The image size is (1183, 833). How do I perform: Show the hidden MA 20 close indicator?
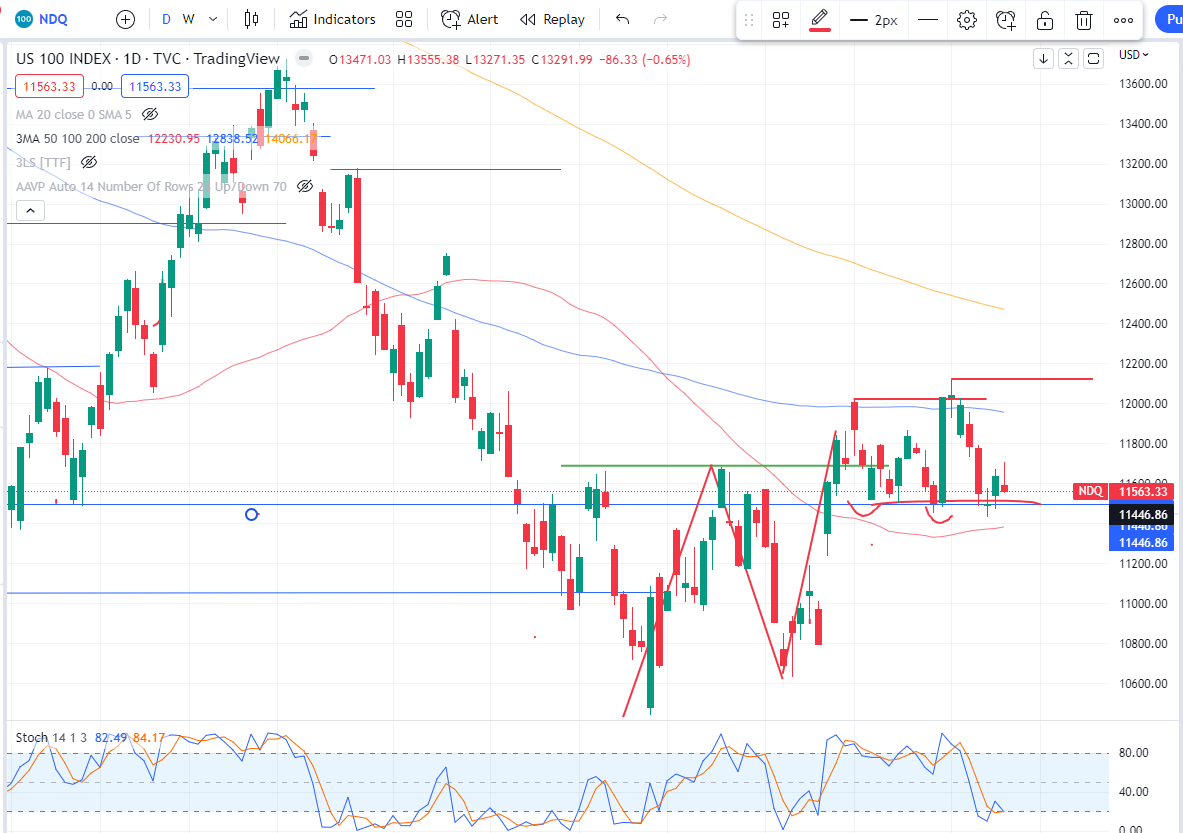point(150,115)
